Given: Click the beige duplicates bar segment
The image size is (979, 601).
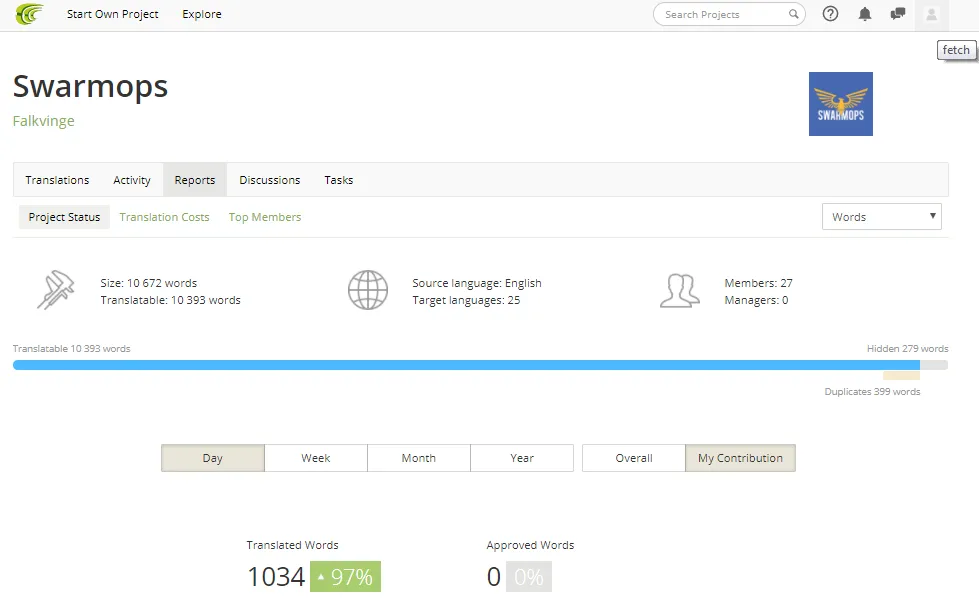Looking at the screenshot, I should coord(901,376).
